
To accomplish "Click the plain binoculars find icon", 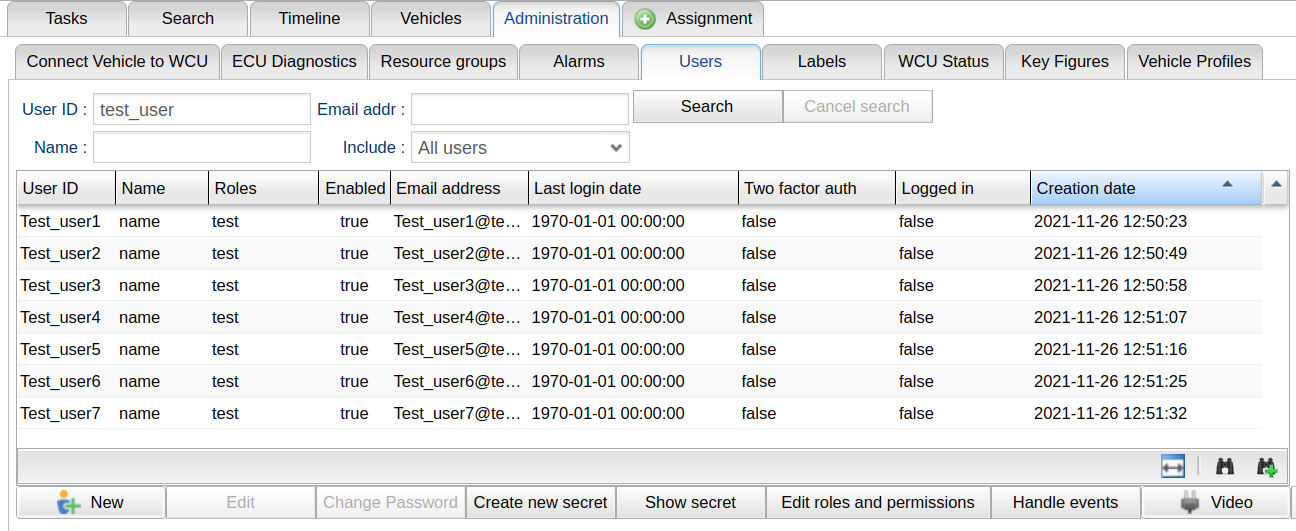I will 1224,466.
